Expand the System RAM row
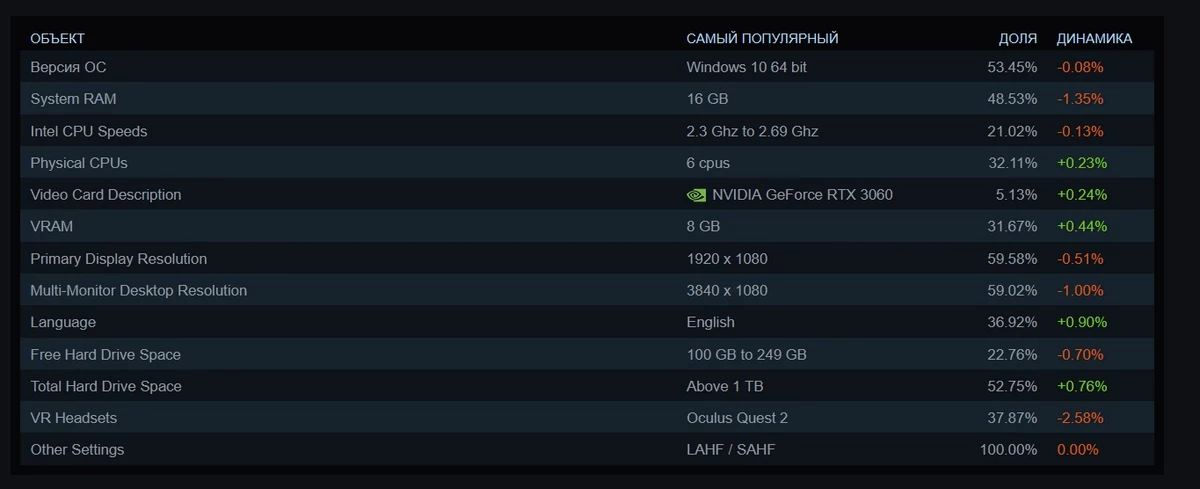This screenshot has height=489, width=1200. 587,99
